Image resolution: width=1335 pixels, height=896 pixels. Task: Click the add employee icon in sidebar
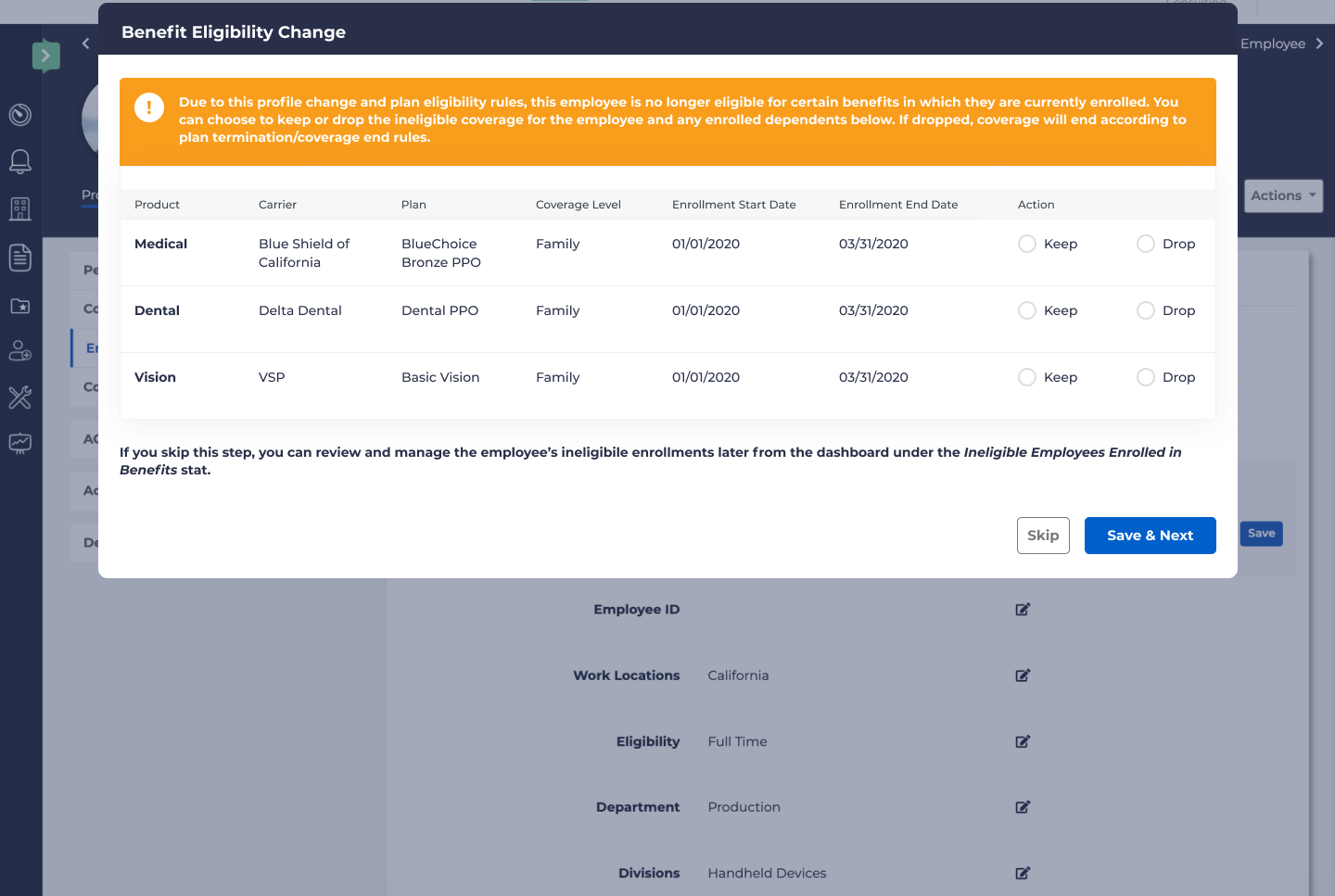[x=20, y=350]
